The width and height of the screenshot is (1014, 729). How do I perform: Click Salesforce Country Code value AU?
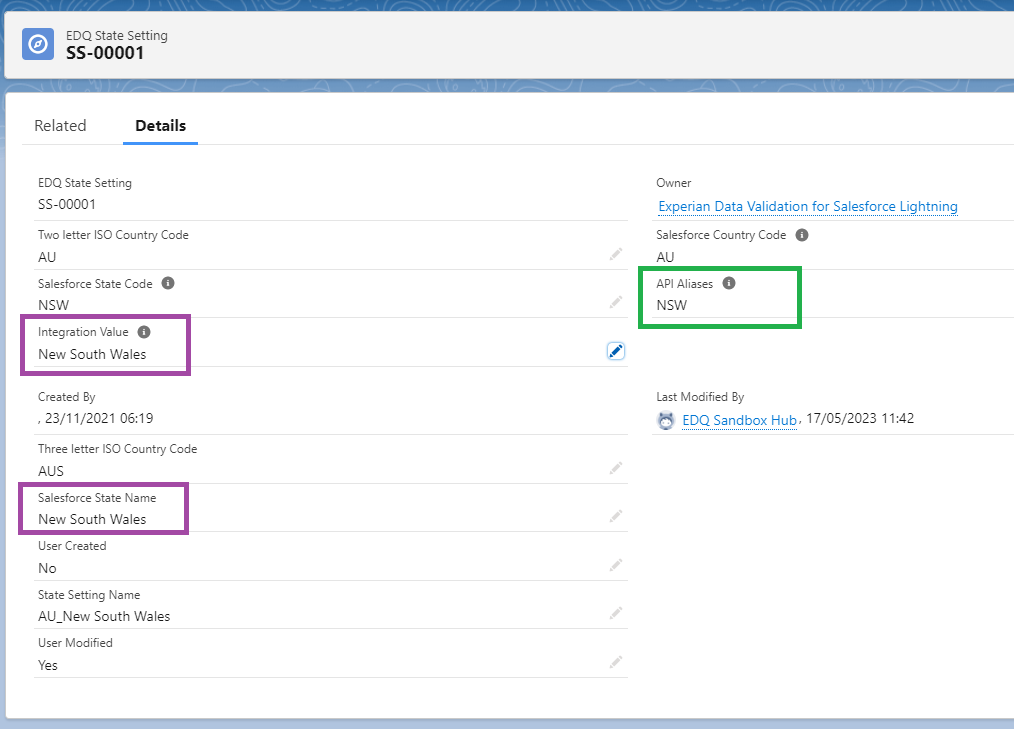pyautogui.click(x=665, y=257)
